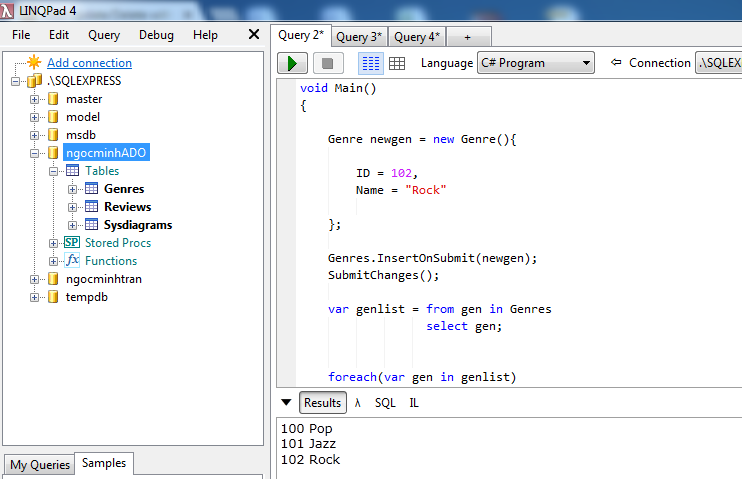742x479 pixels.
Task: Click the Add connection star icon
Action: 34,62
